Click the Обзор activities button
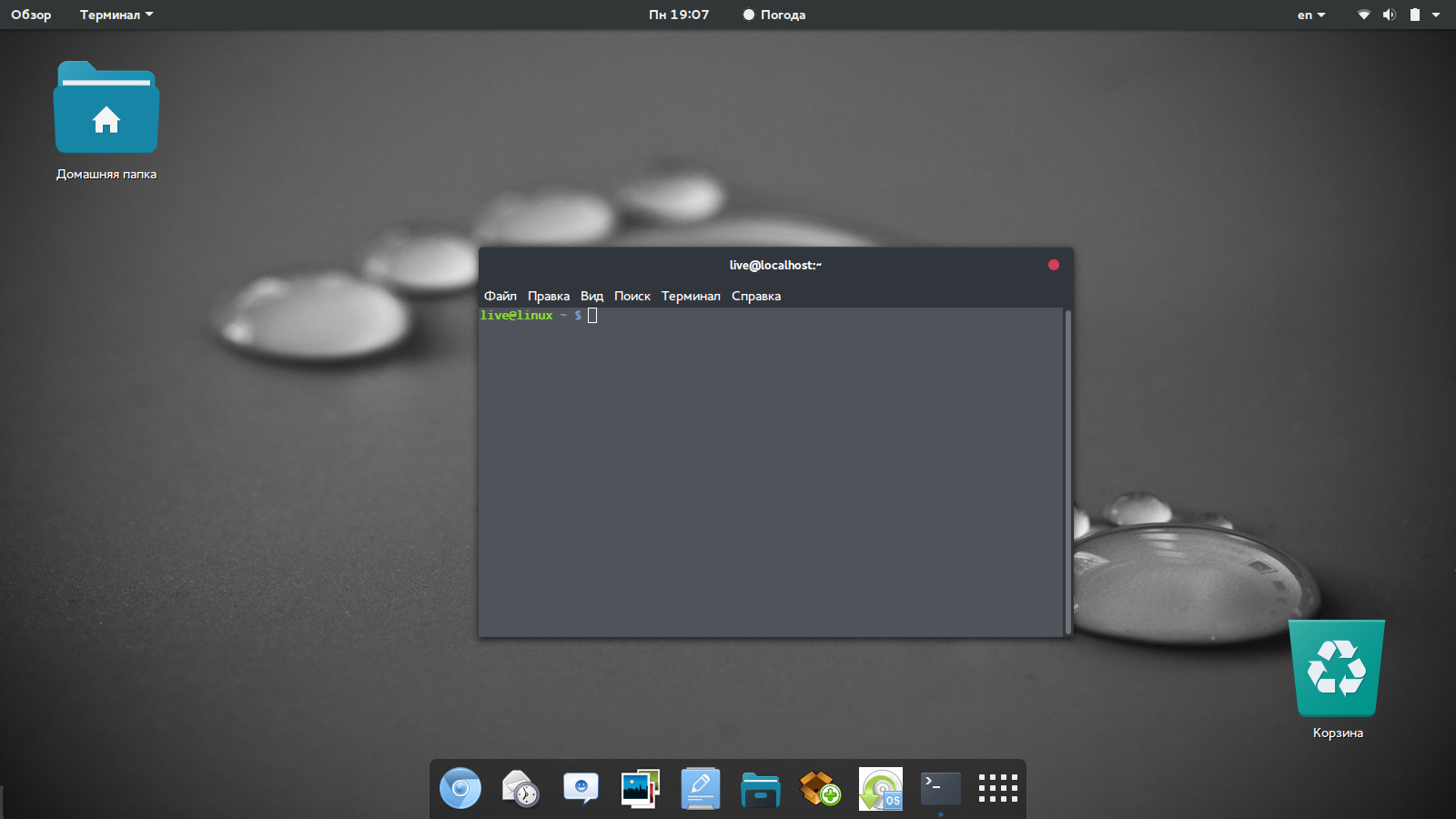1456x819 pixels. [31, 15]
